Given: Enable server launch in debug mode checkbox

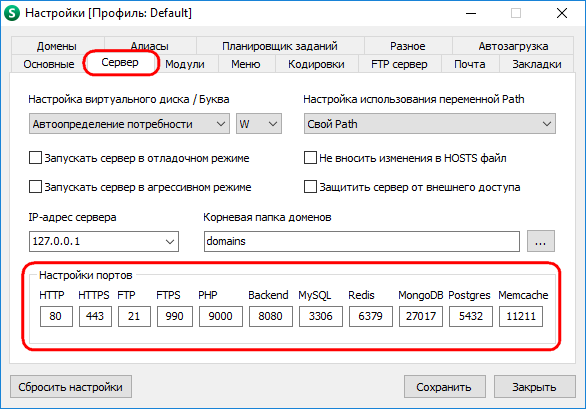Looking at the screenshot, I should click(36, 158).
